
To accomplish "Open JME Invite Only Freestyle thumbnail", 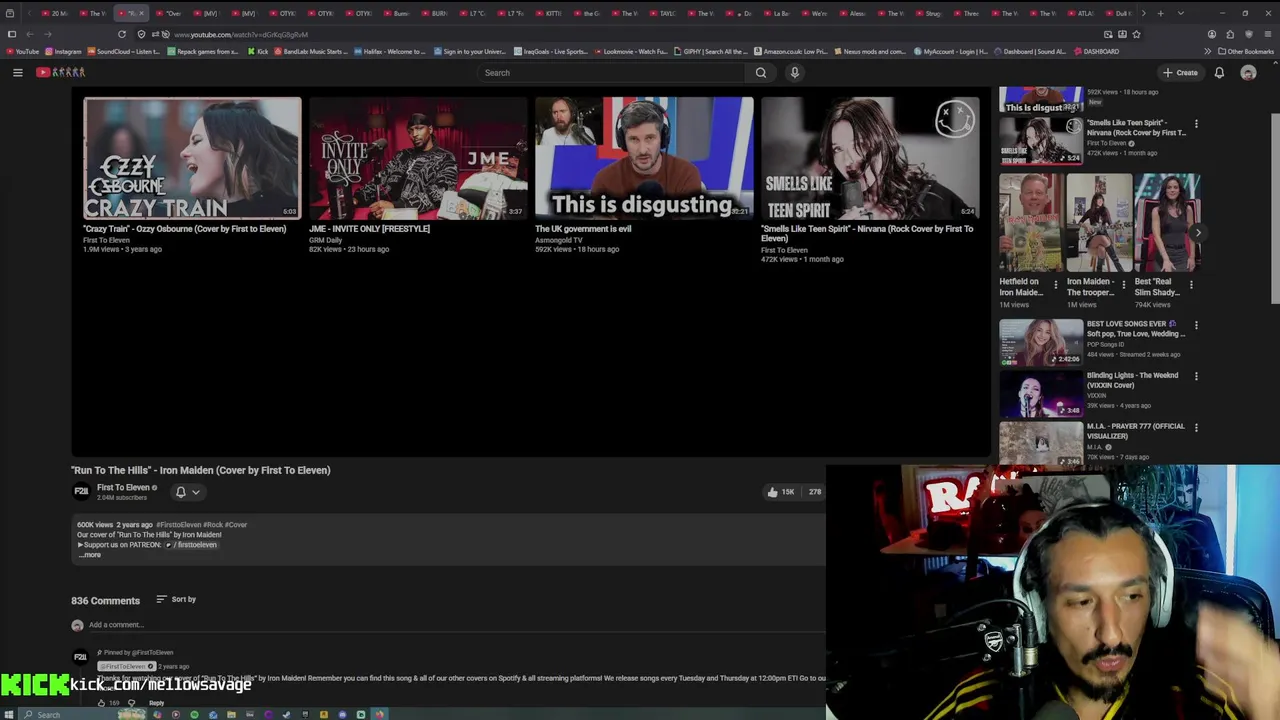I will [418, 158].
